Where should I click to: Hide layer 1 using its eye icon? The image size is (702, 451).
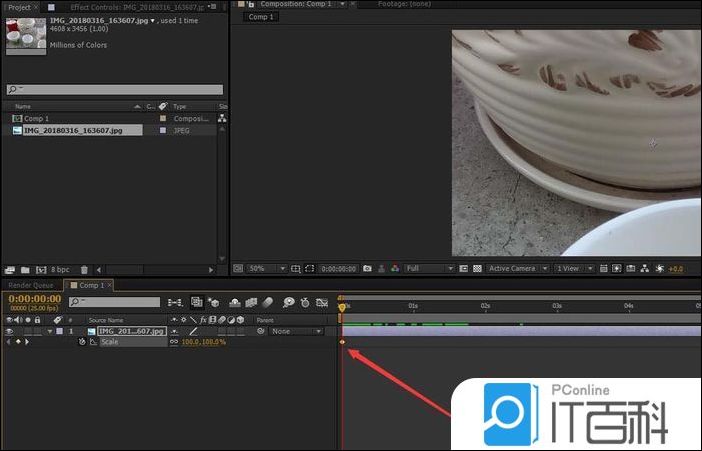click(x=10, y=331)
